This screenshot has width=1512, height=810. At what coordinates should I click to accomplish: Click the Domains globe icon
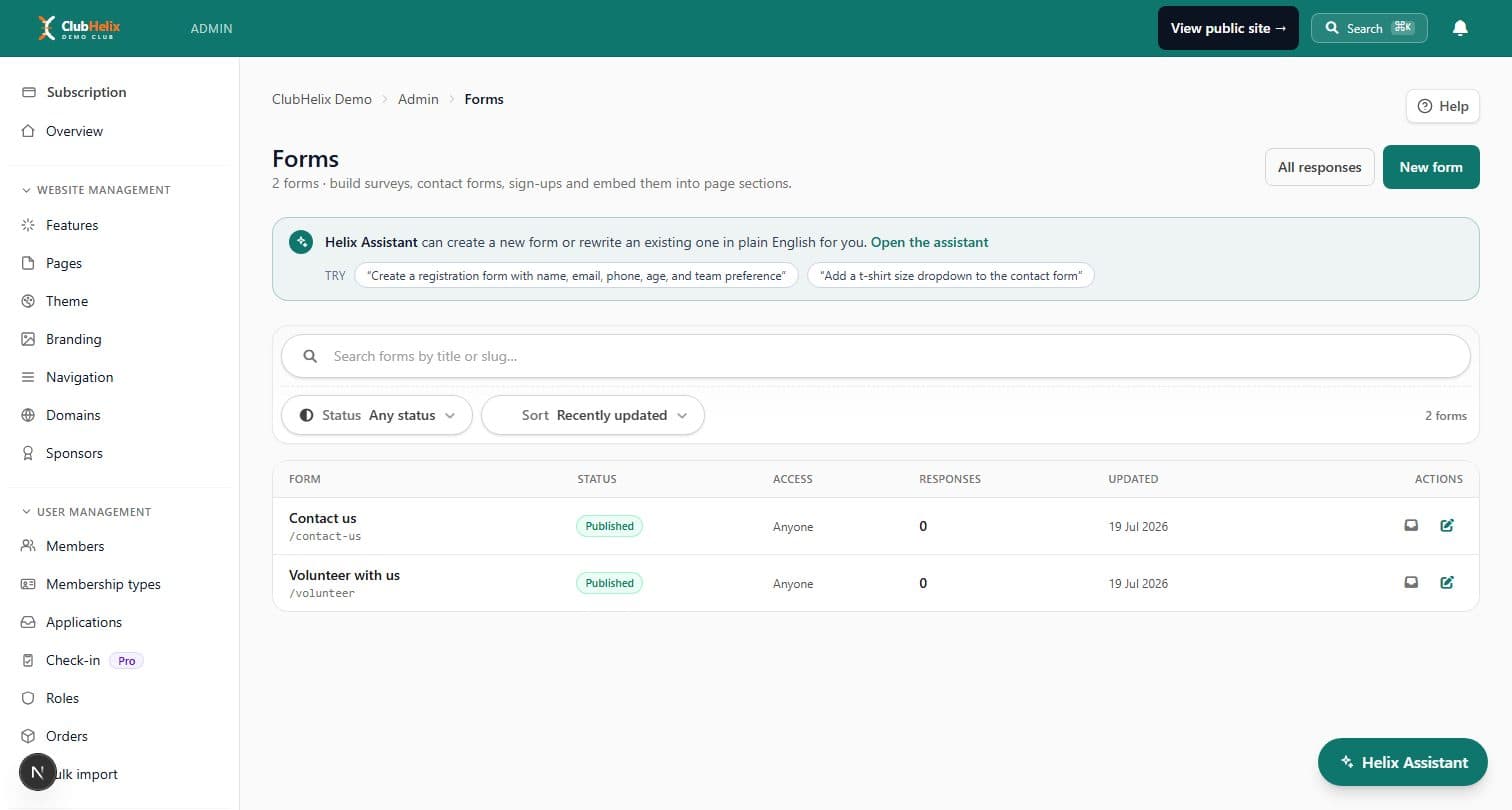(x=28, y=415)
